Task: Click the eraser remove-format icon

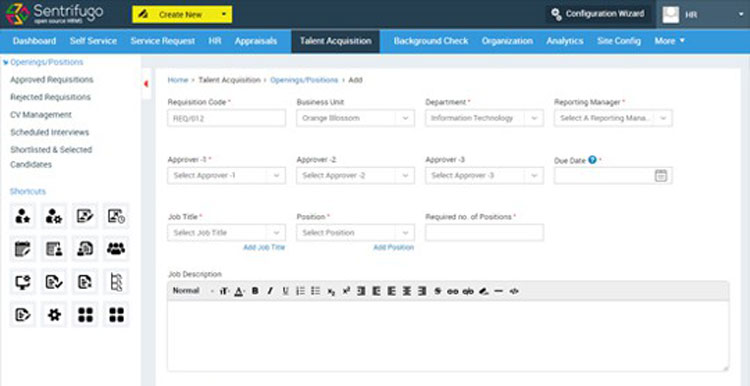Action: [484, 291]
